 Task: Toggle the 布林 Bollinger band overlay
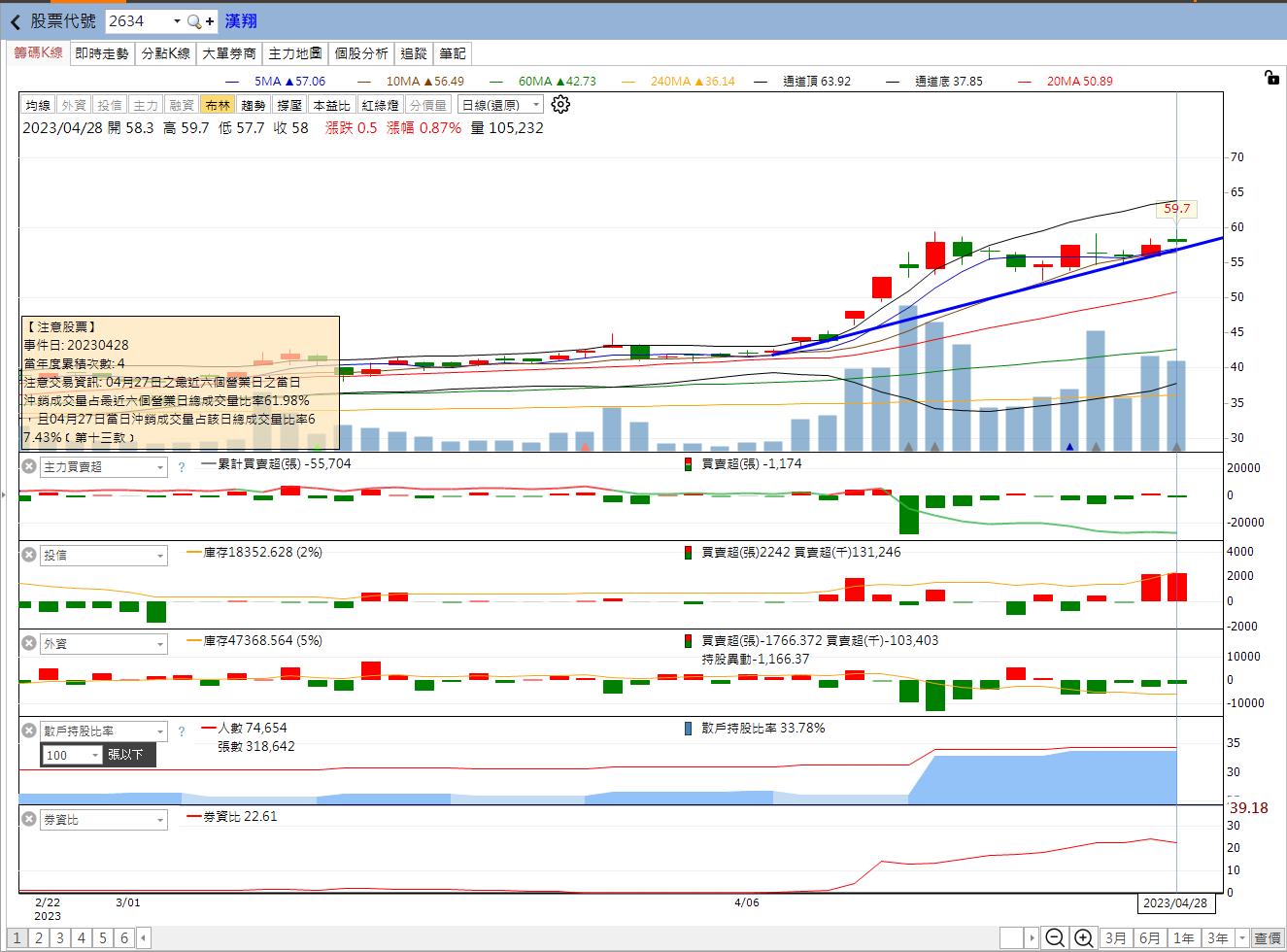pyautogui.click(x=218, y=105)
